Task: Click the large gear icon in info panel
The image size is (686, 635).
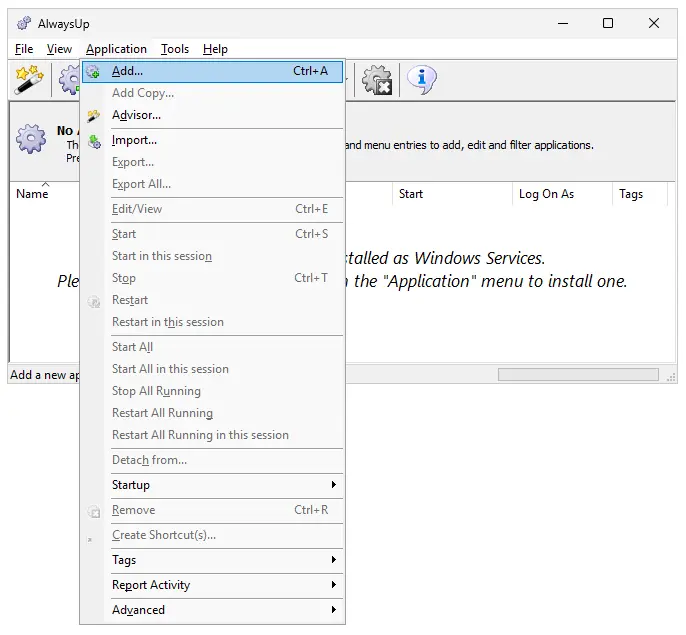Action: pos(32,140)
